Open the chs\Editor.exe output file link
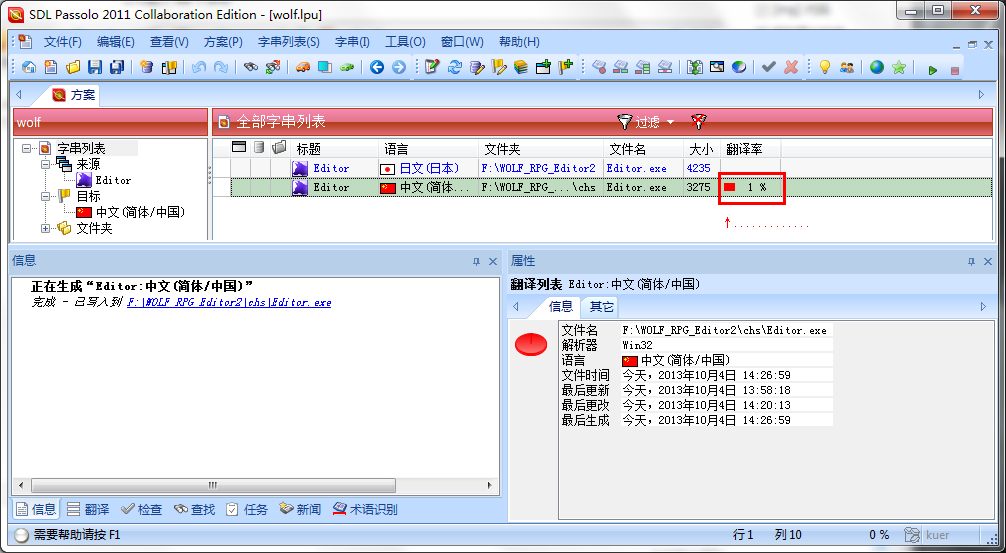This screenshot has height=553, width=1006. [229, 302]
